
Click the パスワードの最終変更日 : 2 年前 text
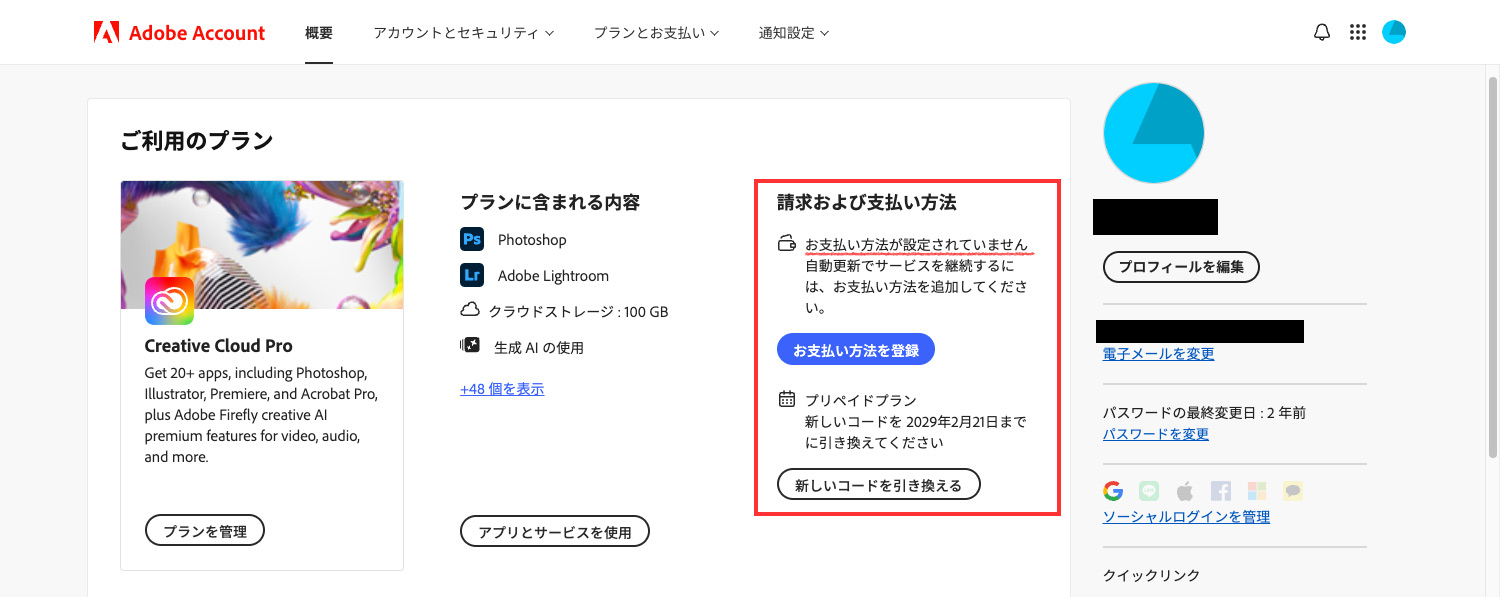point(1204,412)
